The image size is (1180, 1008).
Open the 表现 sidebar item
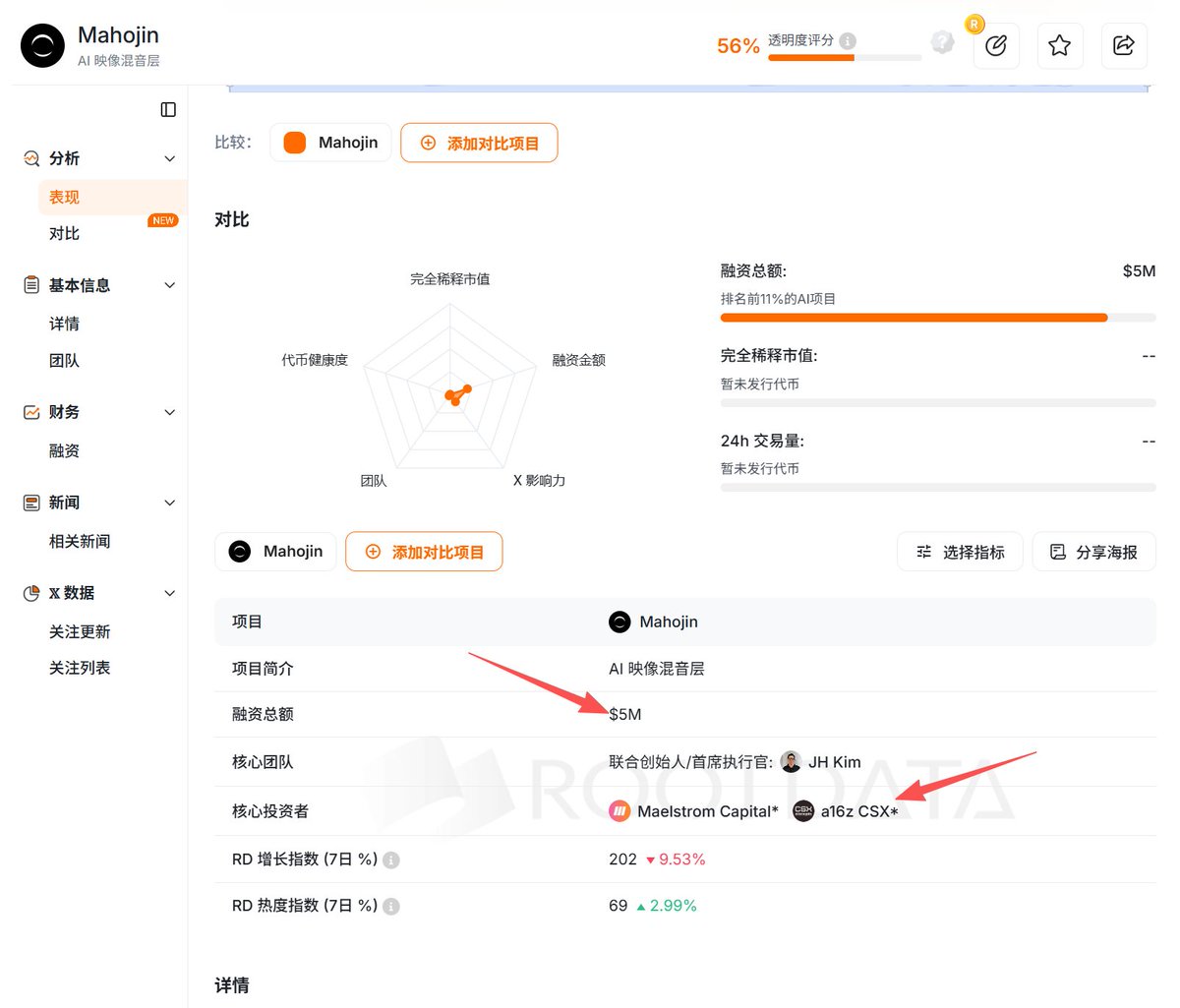112,198
